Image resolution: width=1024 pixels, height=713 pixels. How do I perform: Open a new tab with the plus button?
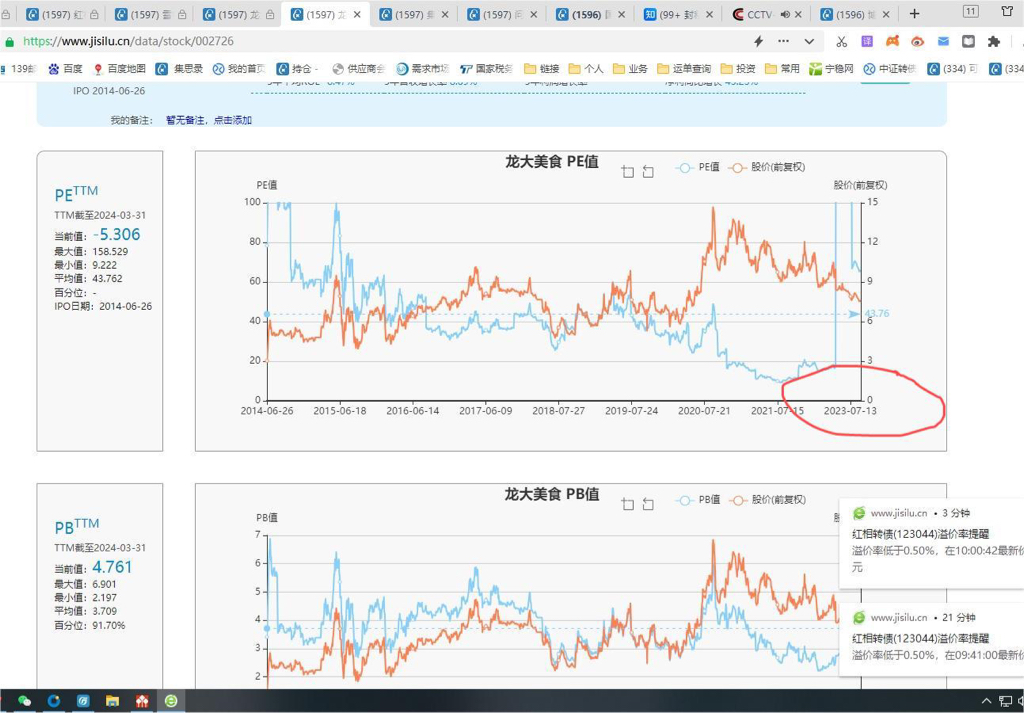[914, 14]
